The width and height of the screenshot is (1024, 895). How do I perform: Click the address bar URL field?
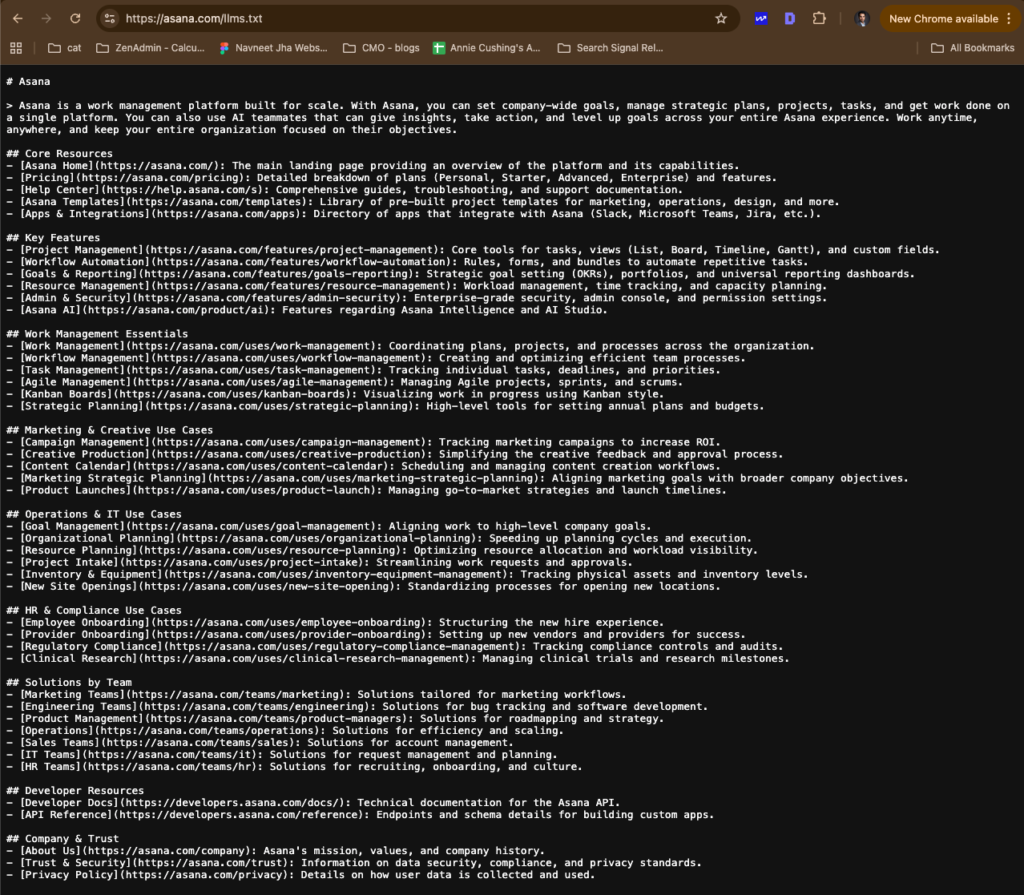click(x=400, y=18)
